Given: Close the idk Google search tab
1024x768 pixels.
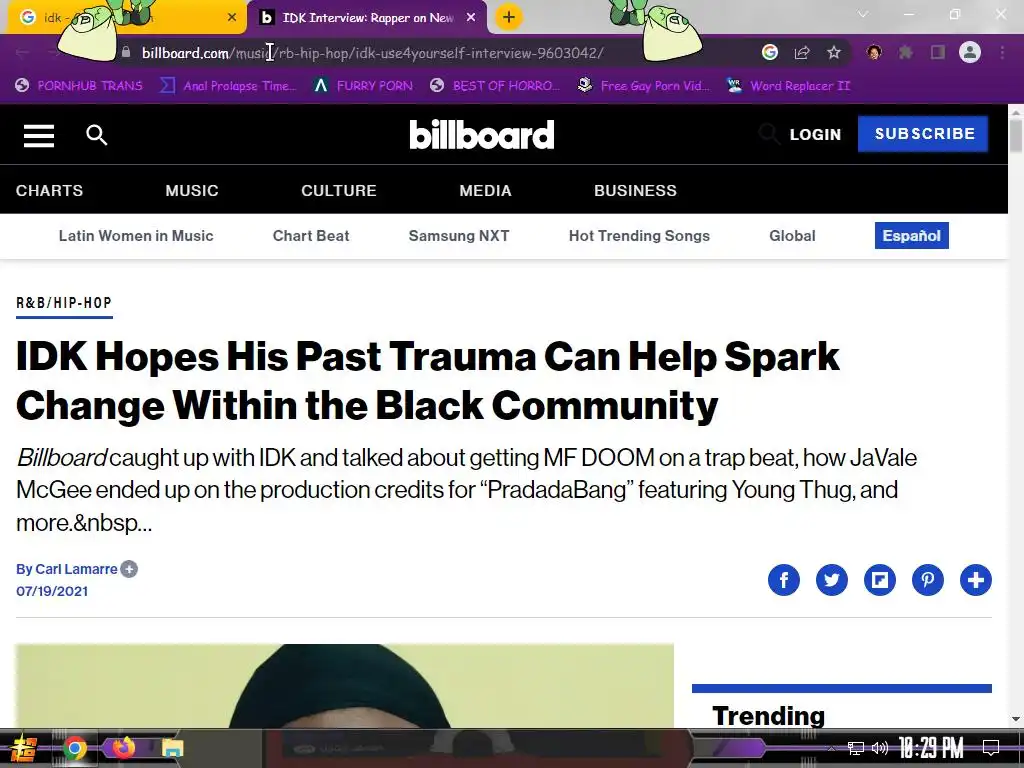Looking at the screenshot, I should point(232,18).
